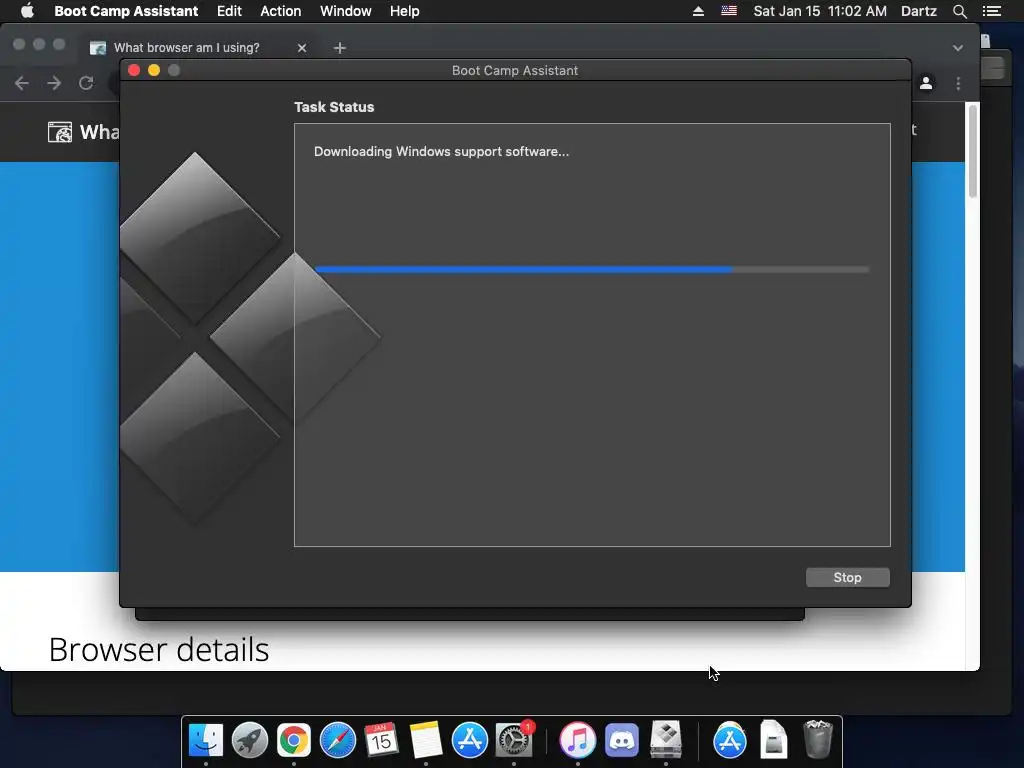Click the 'Browser details' heading
The height and width of the screenshot is (768, 1024).
(x=159, y=649)
